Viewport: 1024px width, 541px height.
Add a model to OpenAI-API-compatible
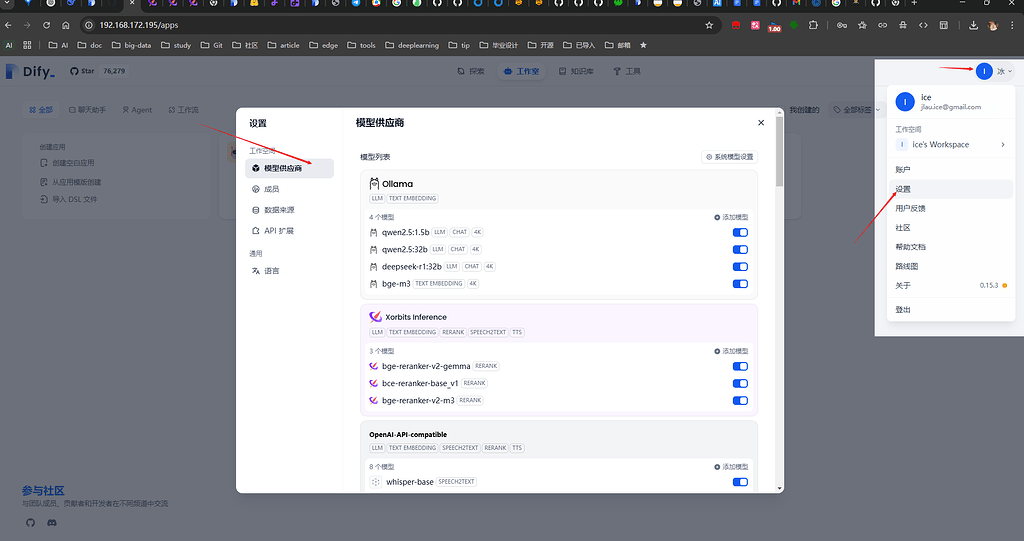point(731,467)
